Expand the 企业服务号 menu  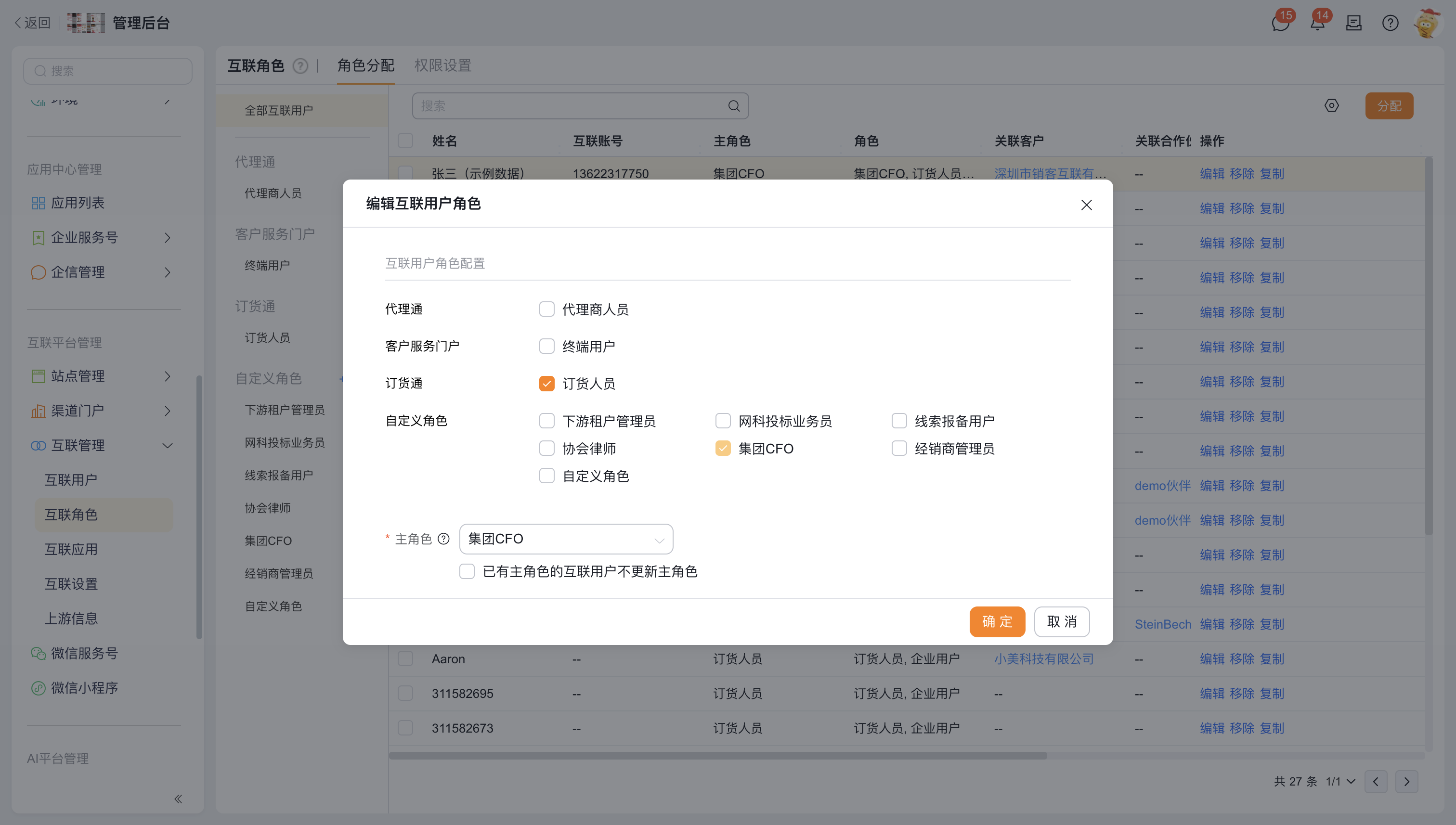[x=167, y=237]
